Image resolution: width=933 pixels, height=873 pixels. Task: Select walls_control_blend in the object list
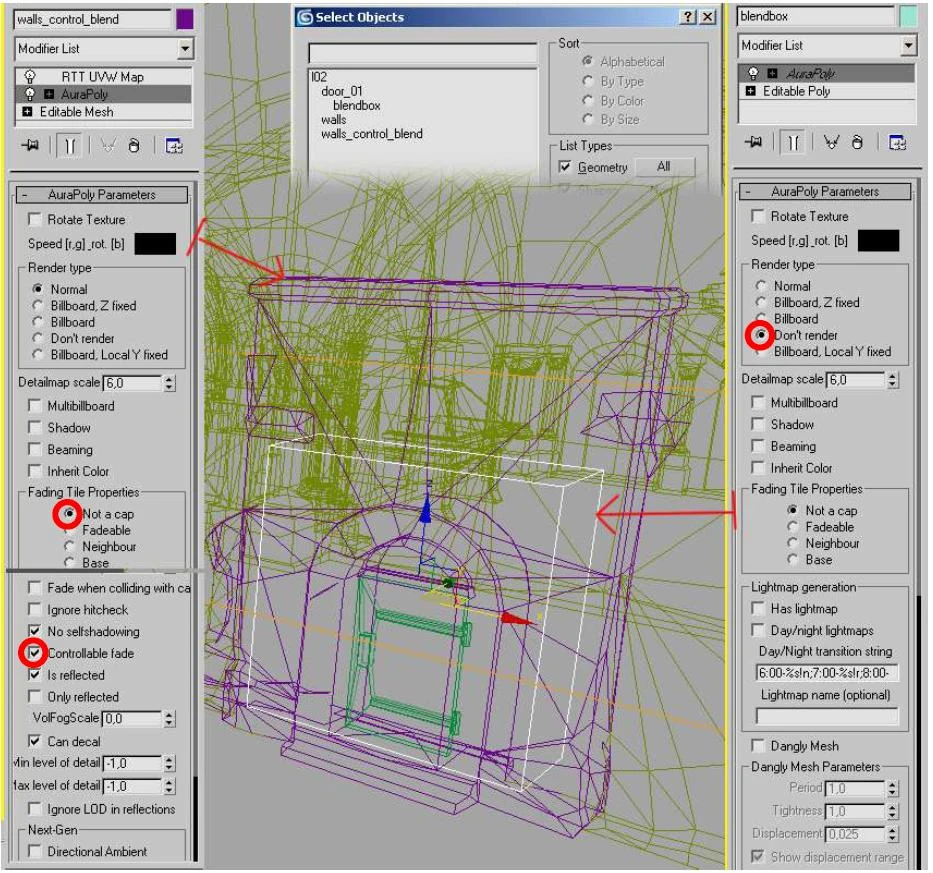[x=372, y=134]
